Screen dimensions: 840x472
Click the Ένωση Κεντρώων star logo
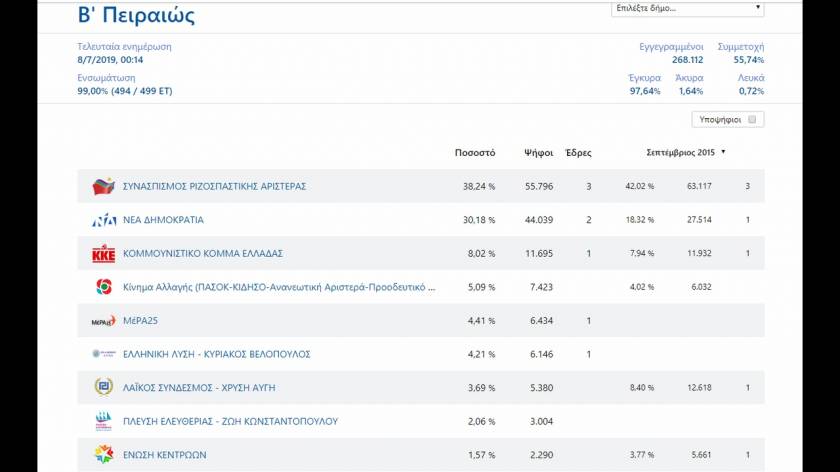(x=104, y=455)
